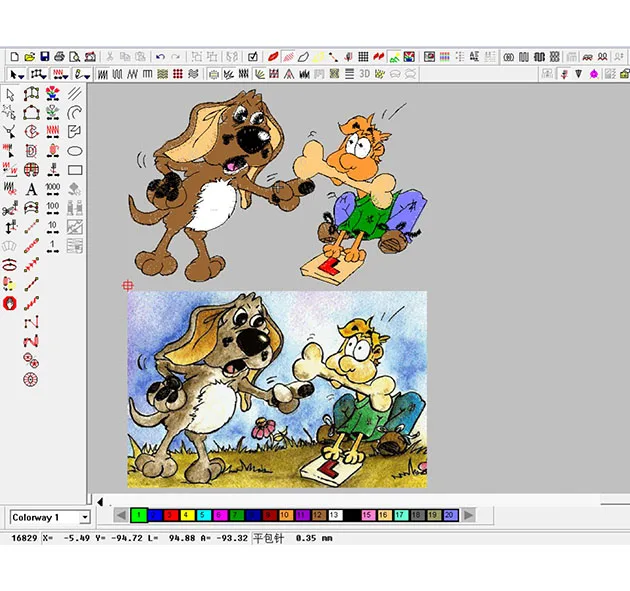Toggle the red checkmark box in toolbar

point(253,56)
